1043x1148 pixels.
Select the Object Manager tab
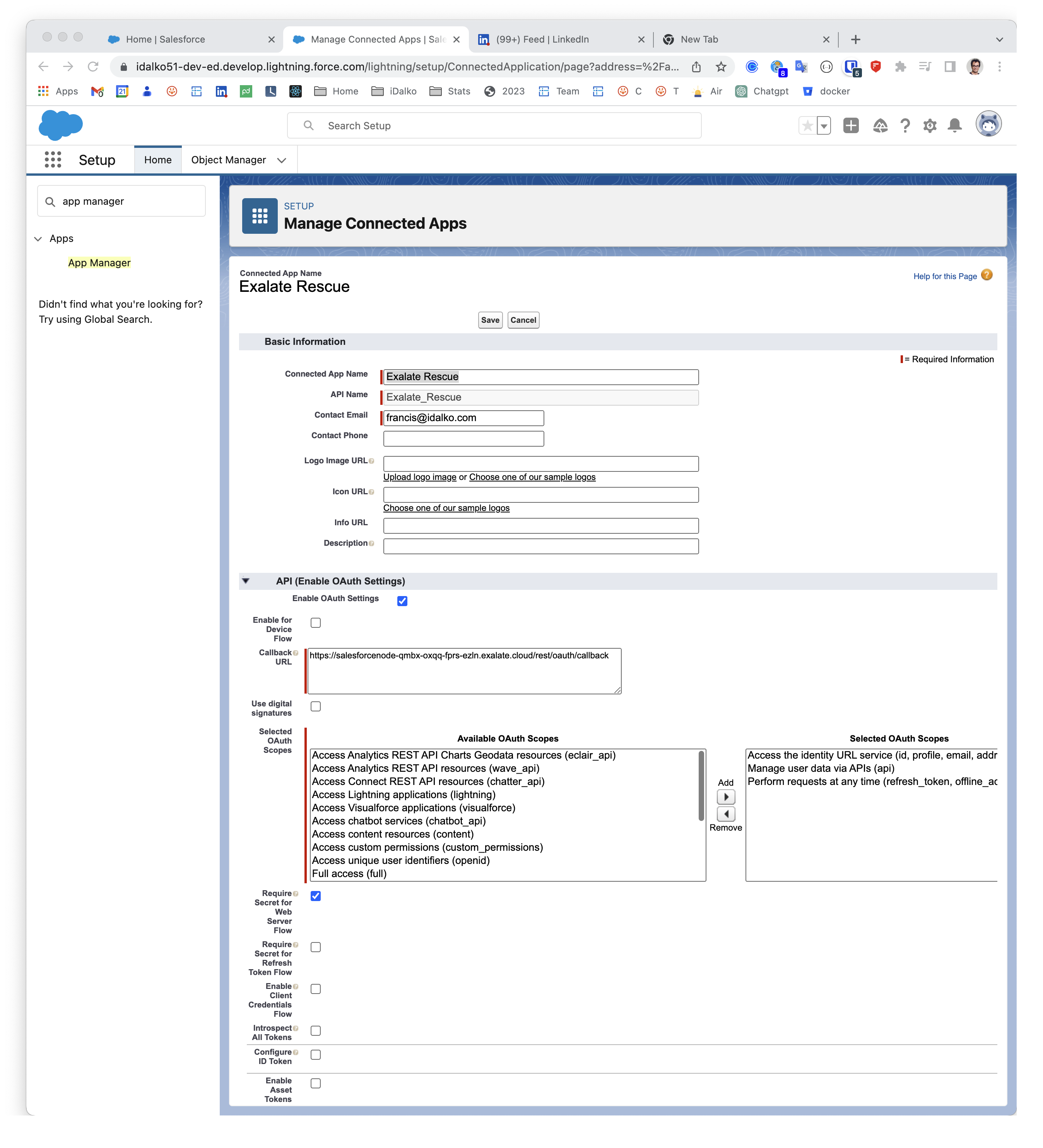228,160
